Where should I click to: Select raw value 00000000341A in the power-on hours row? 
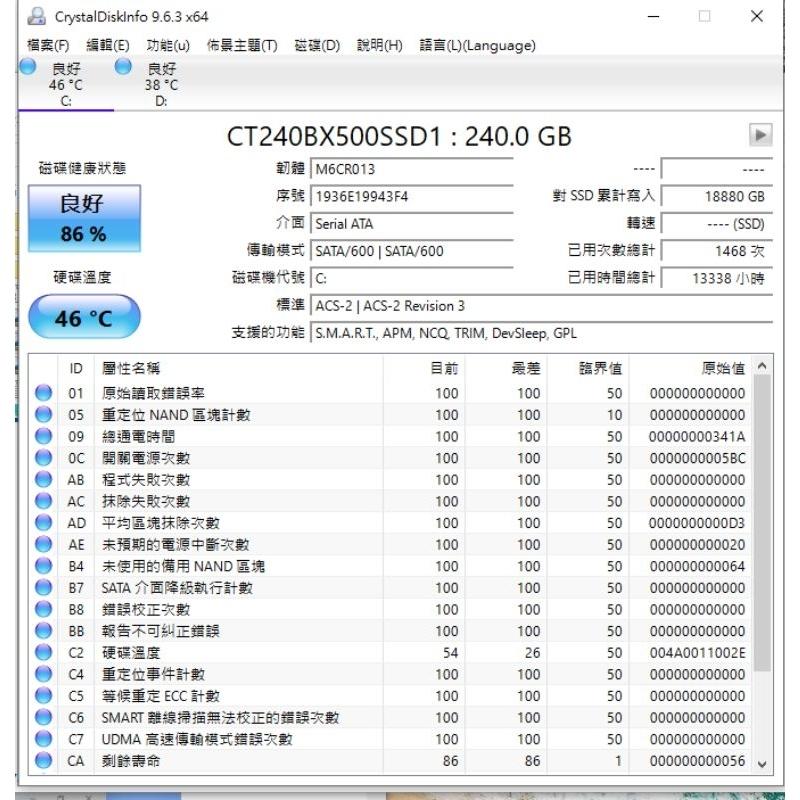click(x=697, y=437)
